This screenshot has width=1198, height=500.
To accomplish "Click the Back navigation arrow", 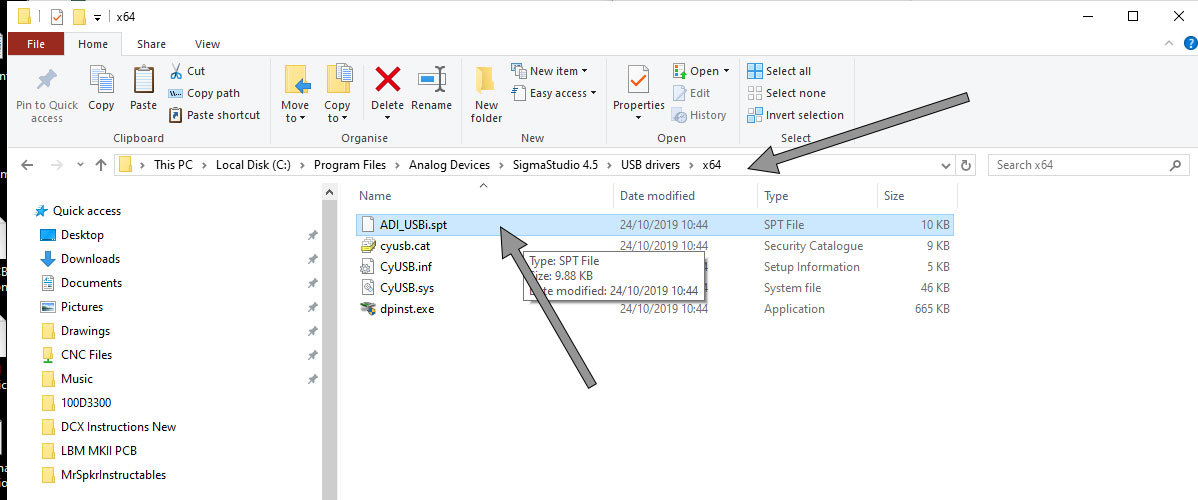I will click(x=27, y=165).
